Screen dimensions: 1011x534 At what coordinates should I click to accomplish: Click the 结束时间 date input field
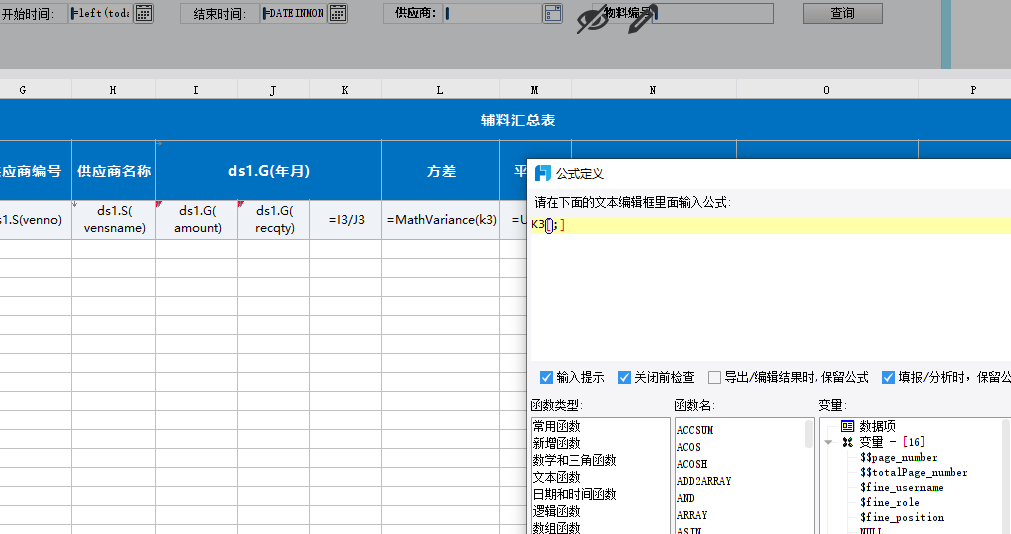pos(294,13)
